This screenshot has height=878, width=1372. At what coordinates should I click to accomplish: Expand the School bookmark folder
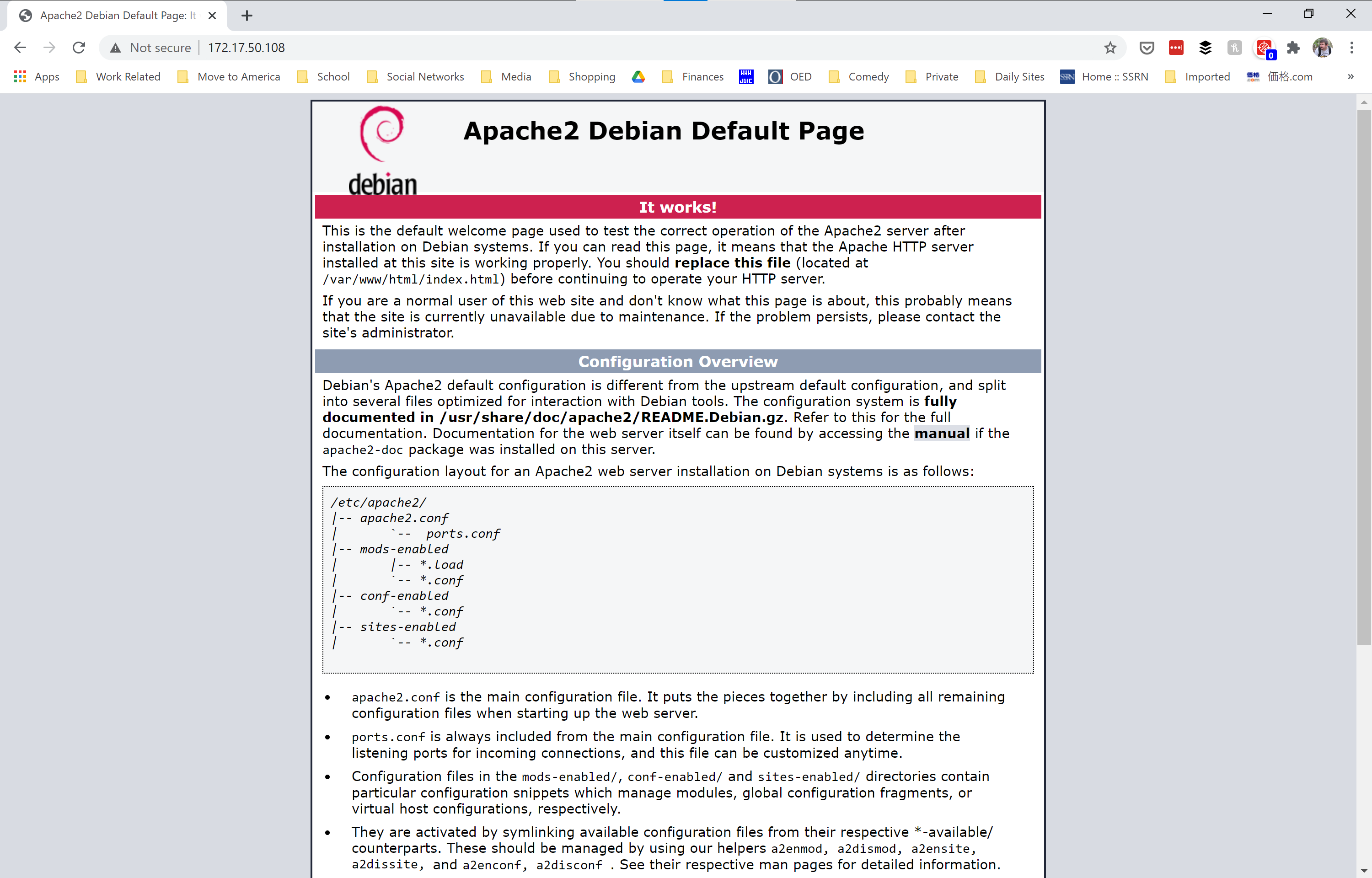324,76
